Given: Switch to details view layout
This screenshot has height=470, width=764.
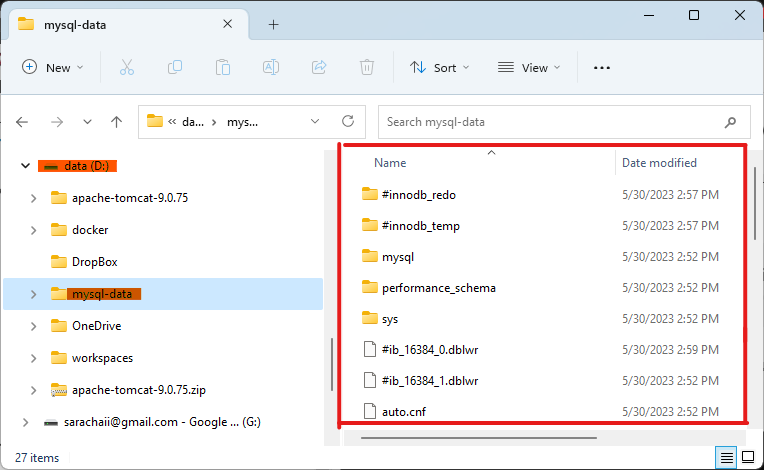Looking at the screenshot, I should point(726,457).
